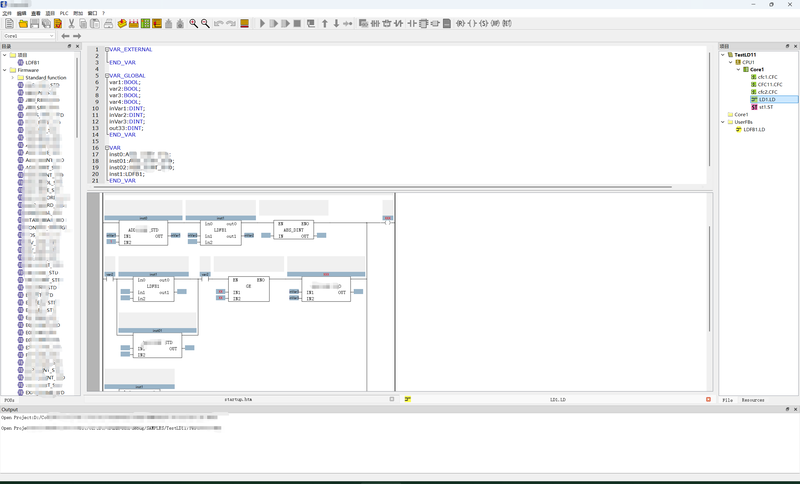The width and height of the screenshot is (800, 484).
Task: Click the navigate back arrow
Action: [66, 36]
